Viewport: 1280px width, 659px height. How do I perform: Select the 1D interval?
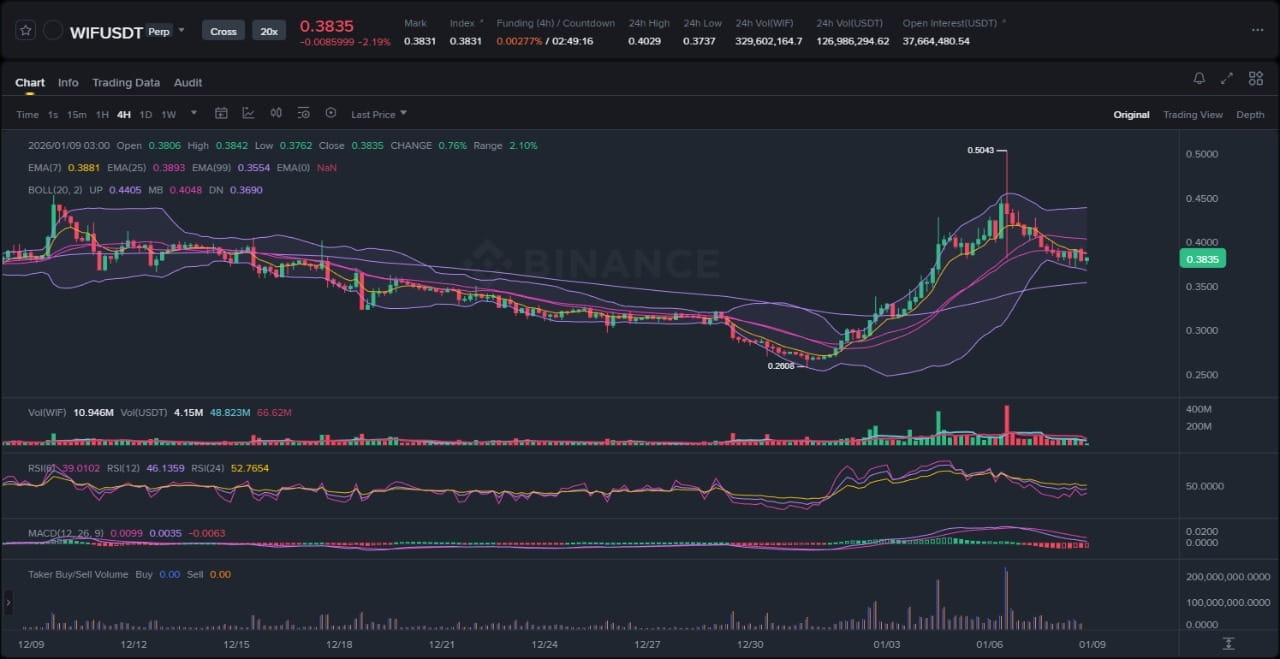(146, 115)
